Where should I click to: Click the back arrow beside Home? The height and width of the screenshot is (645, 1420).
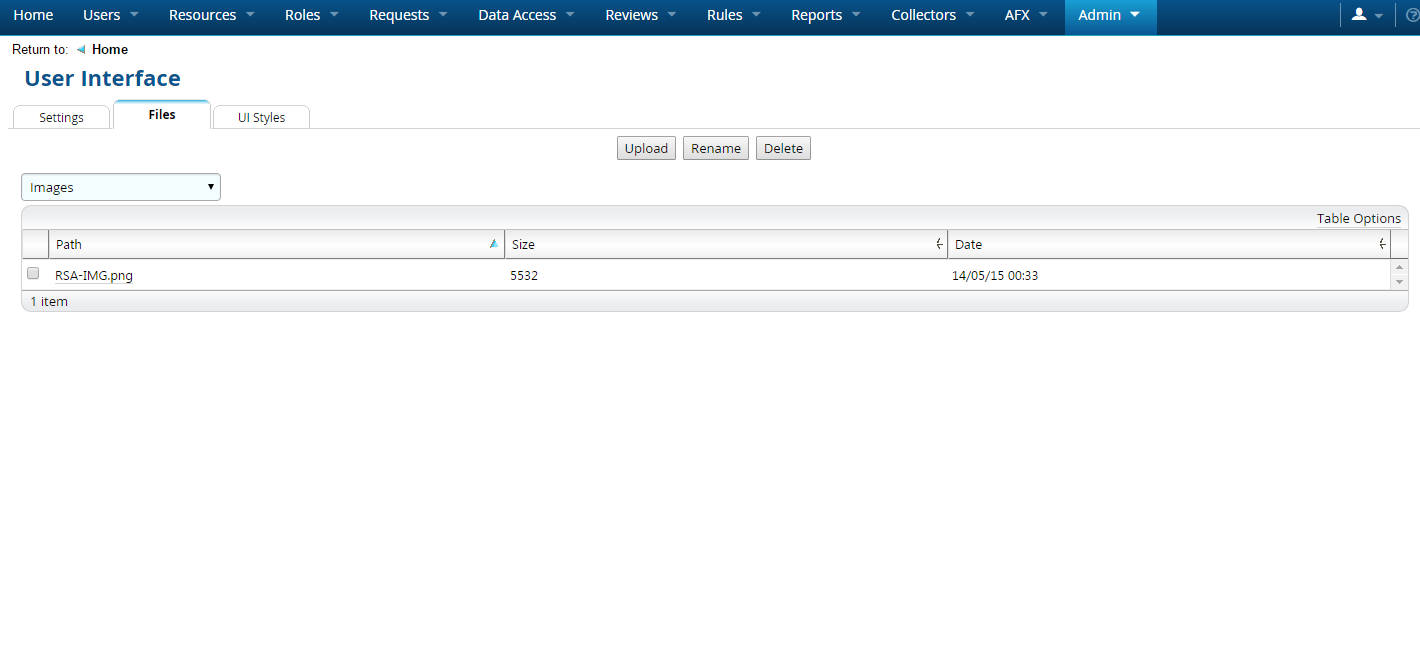[81, 49]
